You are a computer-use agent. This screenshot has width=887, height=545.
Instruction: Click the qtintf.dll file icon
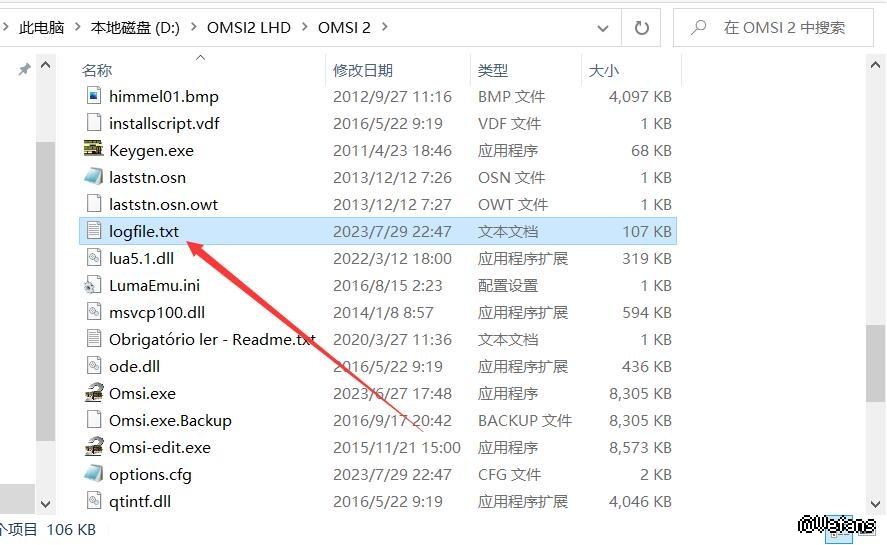[x=93, y=501]
